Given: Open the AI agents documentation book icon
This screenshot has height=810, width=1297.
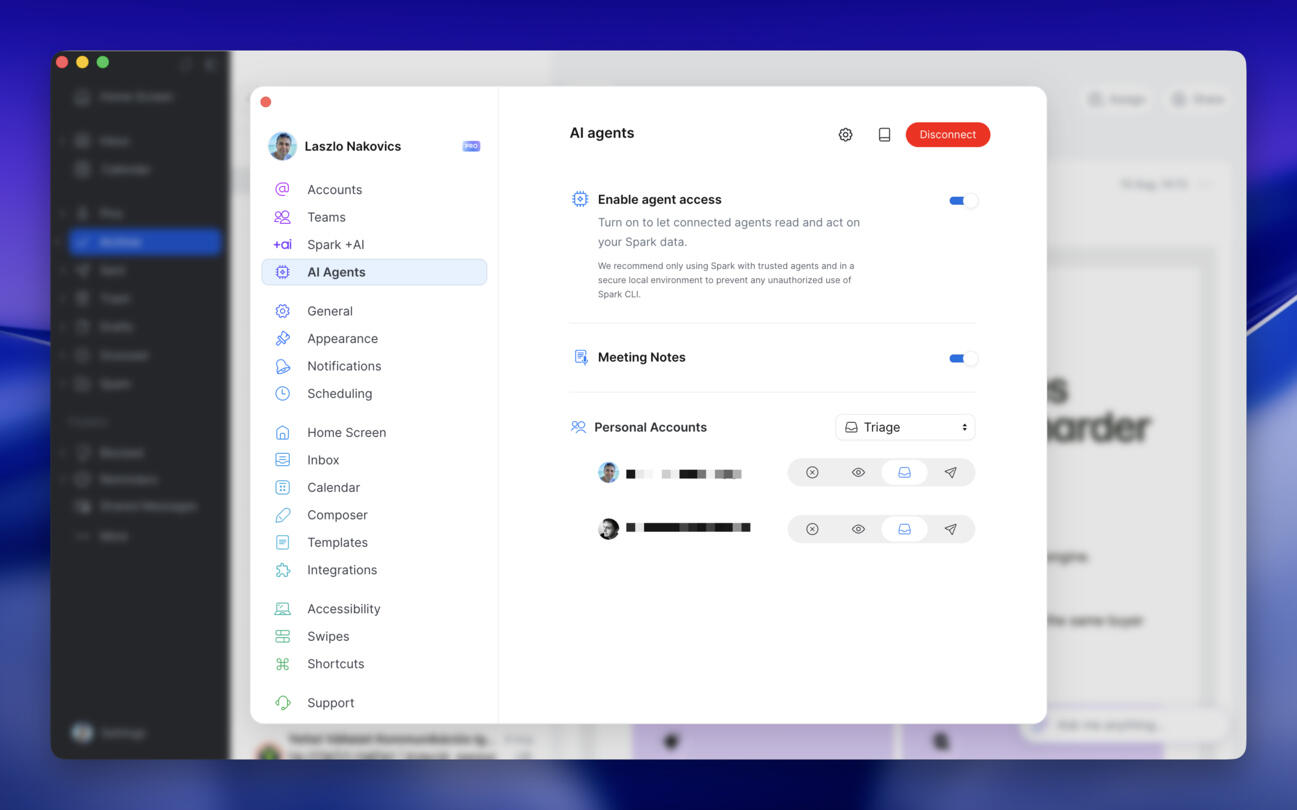Looking at the screenshot, I should [884, 134].
